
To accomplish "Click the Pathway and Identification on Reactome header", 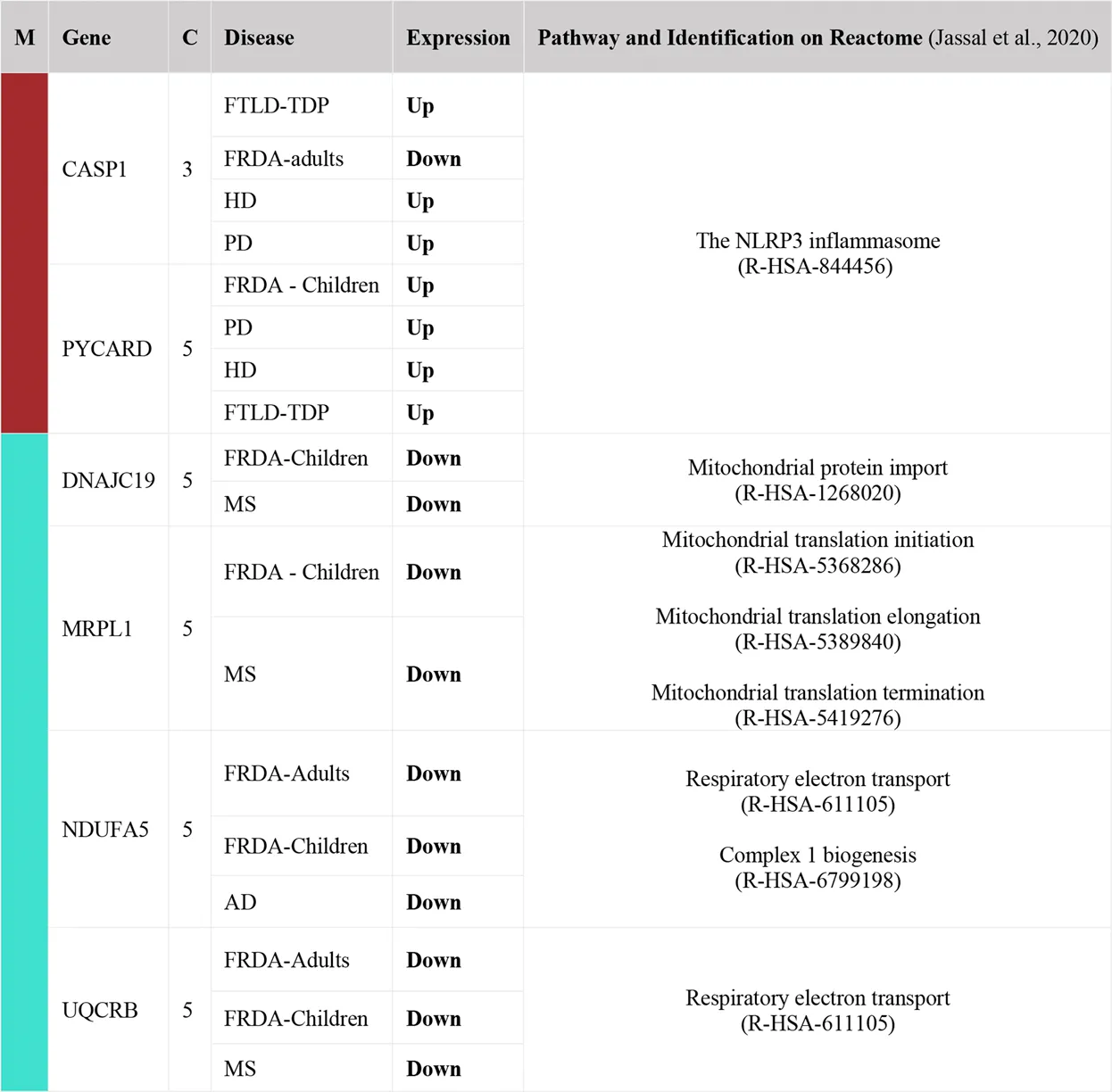I will coord(729,37).
